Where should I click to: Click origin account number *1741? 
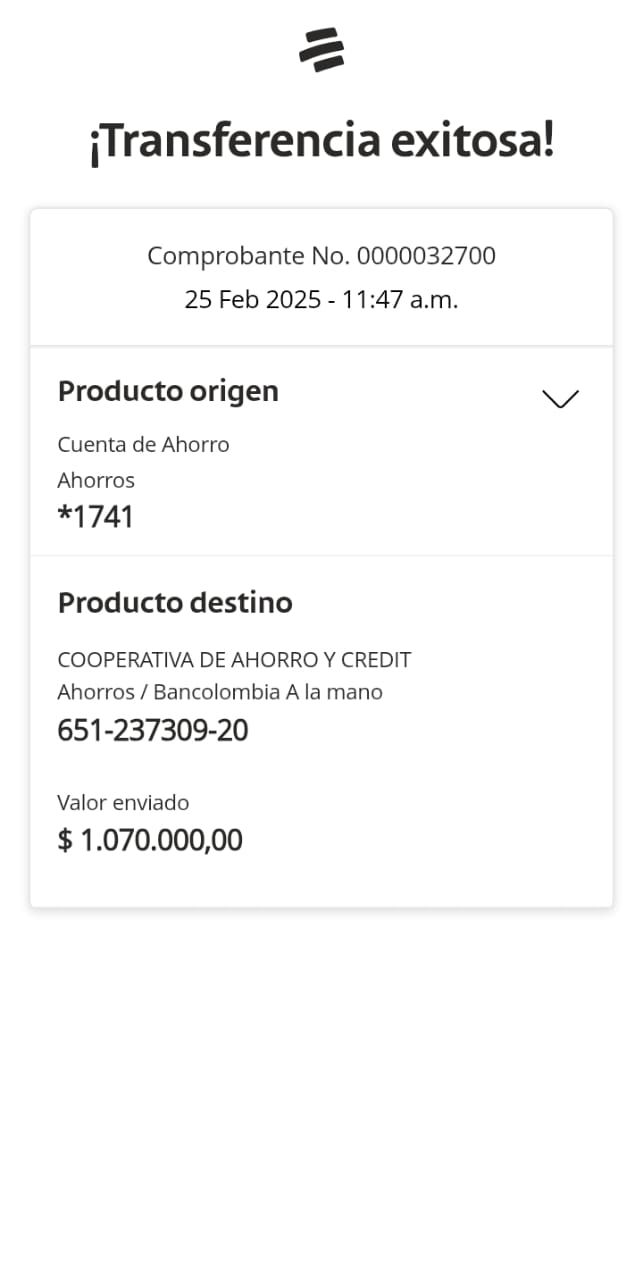(96, 517)
